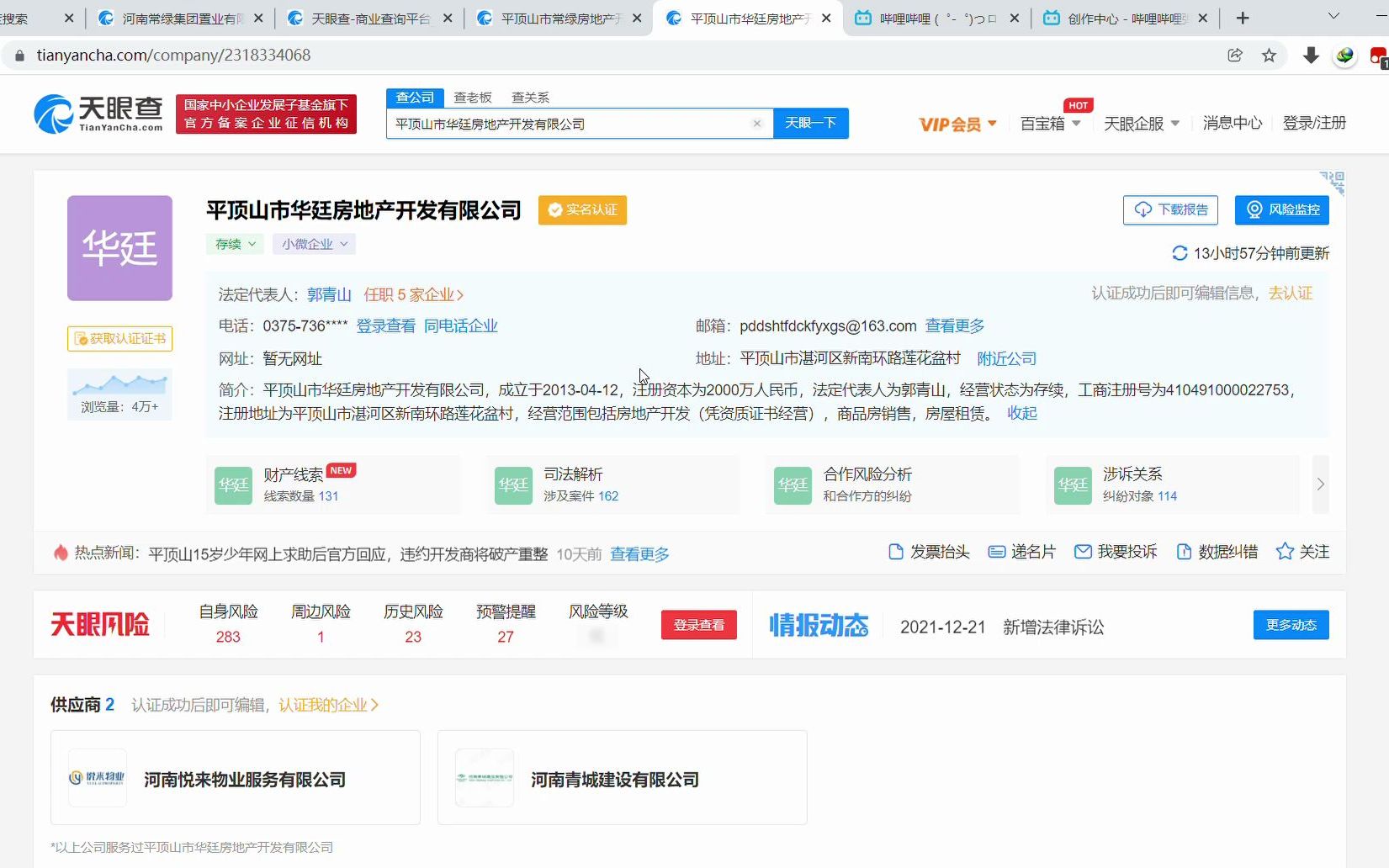
Task: Switch to 天眼查-商业查询平台 browser tab
Action: click(x=370, y=18)
